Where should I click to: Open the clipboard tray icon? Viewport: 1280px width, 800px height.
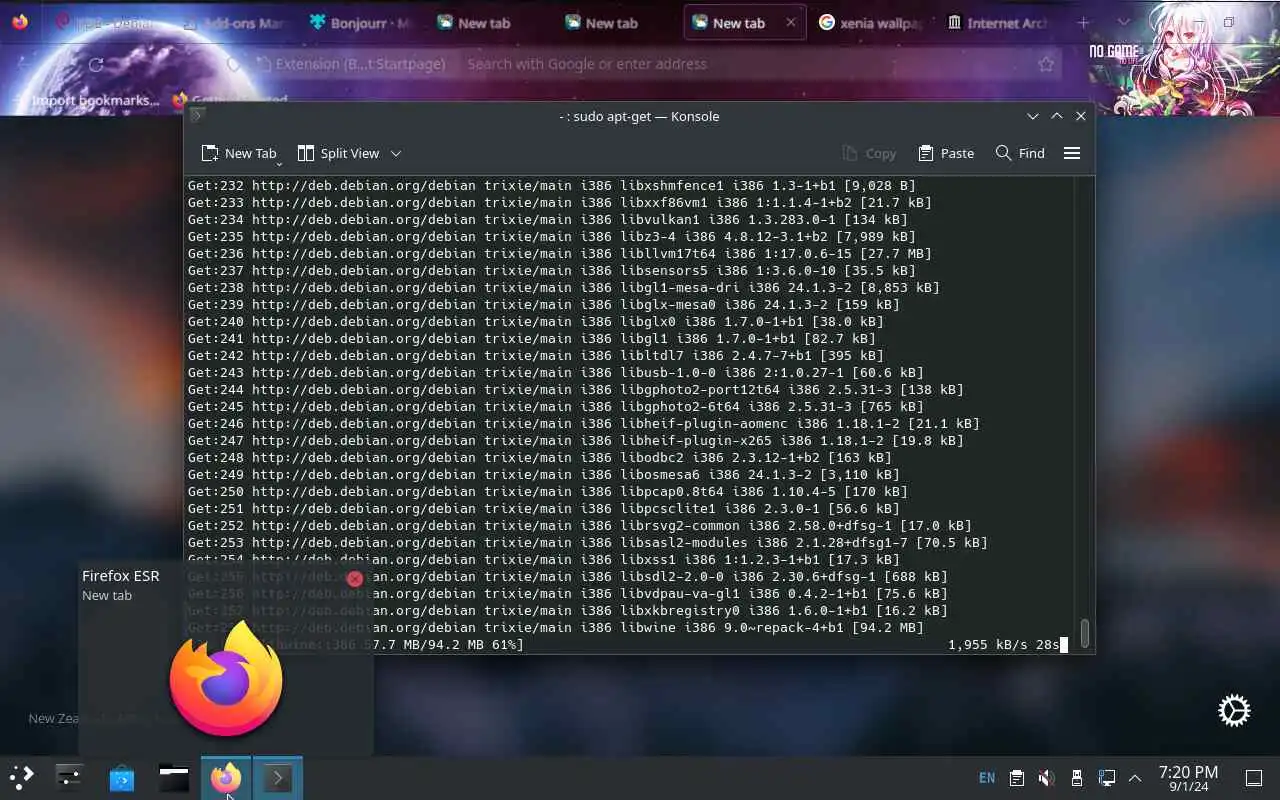(x=1017, y=778)
